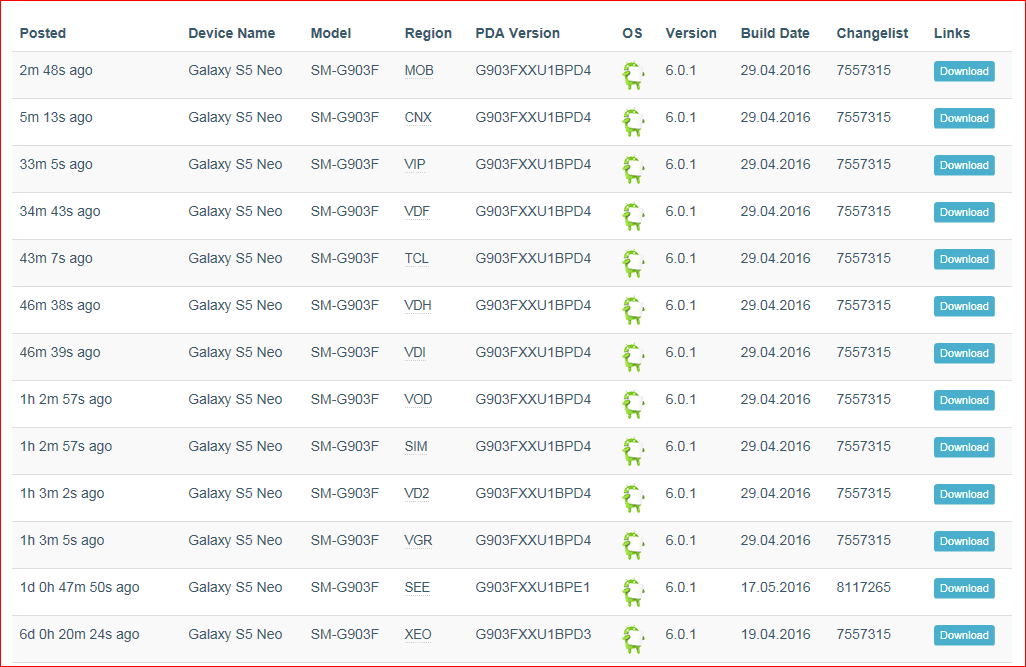Click the OS column header
The width and height of the screenshot is (1026, 667).
[632, 33]
